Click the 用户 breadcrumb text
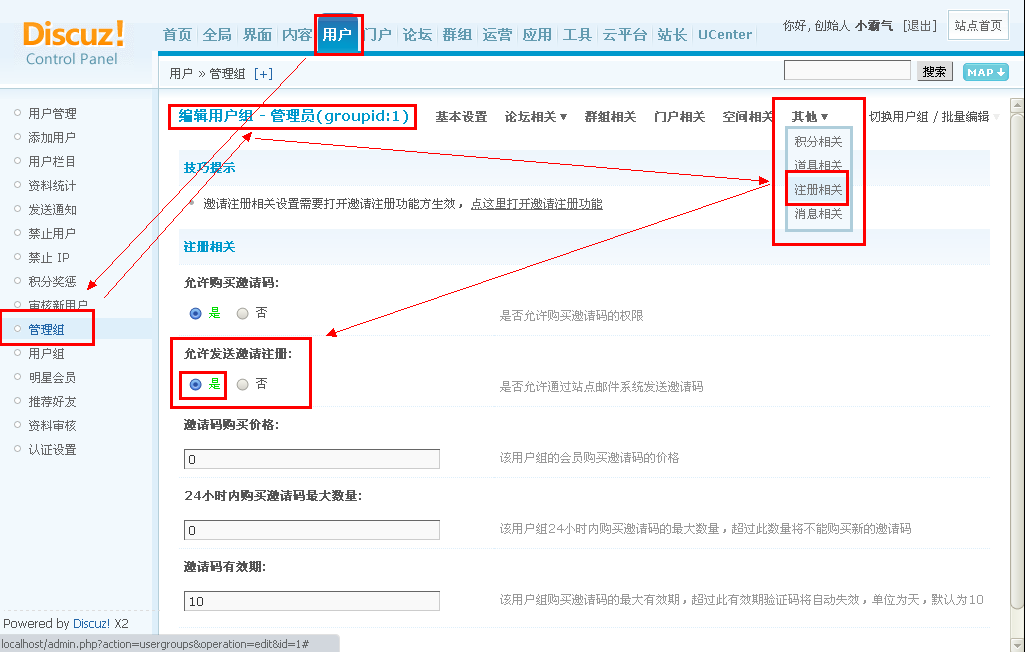This screenshot has width=1025, height=652. tap(180, 74)
